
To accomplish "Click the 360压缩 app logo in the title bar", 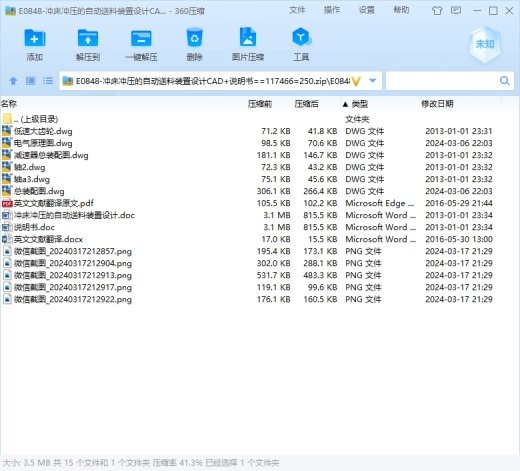I will (x=11, y=11).
